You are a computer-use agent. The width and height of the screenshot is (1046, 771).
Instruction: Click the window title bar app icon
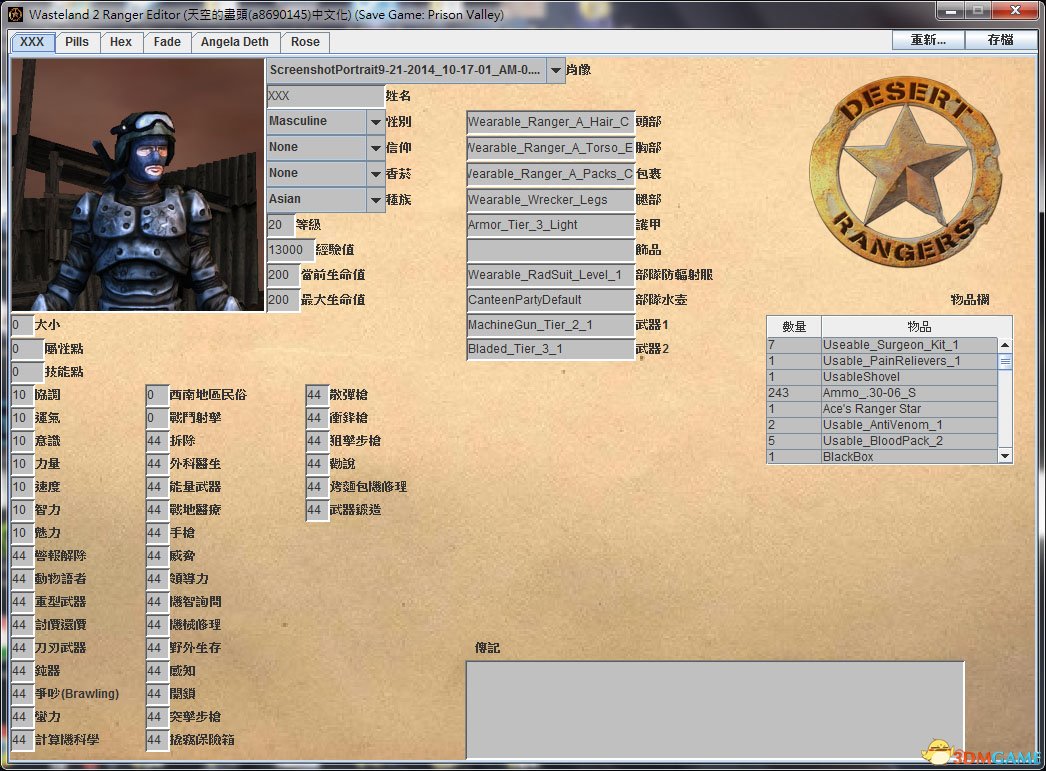coord(16,13)
